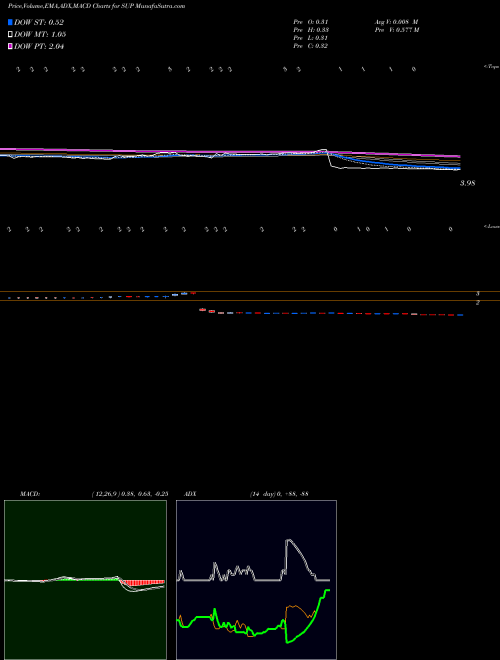The image size is (500, 660).
Task: Click the magenta DOW PT legend swatch
Action: 10,46
